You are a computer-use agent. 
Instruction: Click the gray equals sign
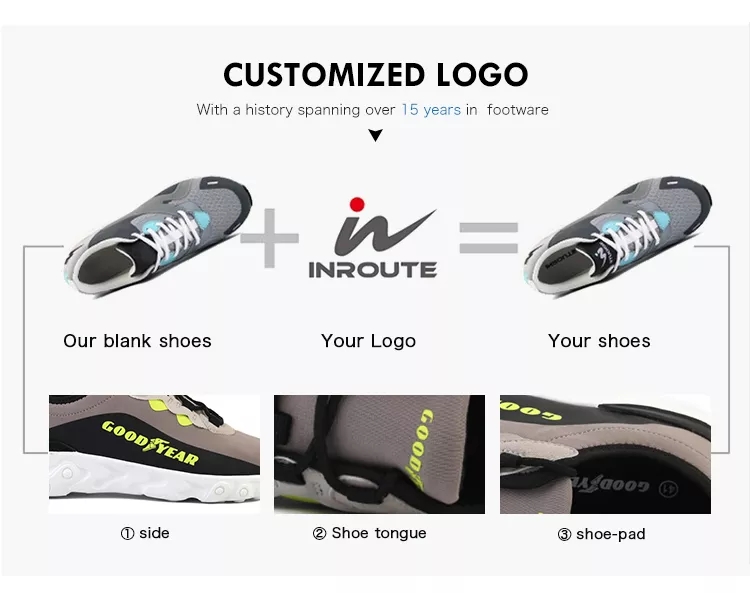488,238
